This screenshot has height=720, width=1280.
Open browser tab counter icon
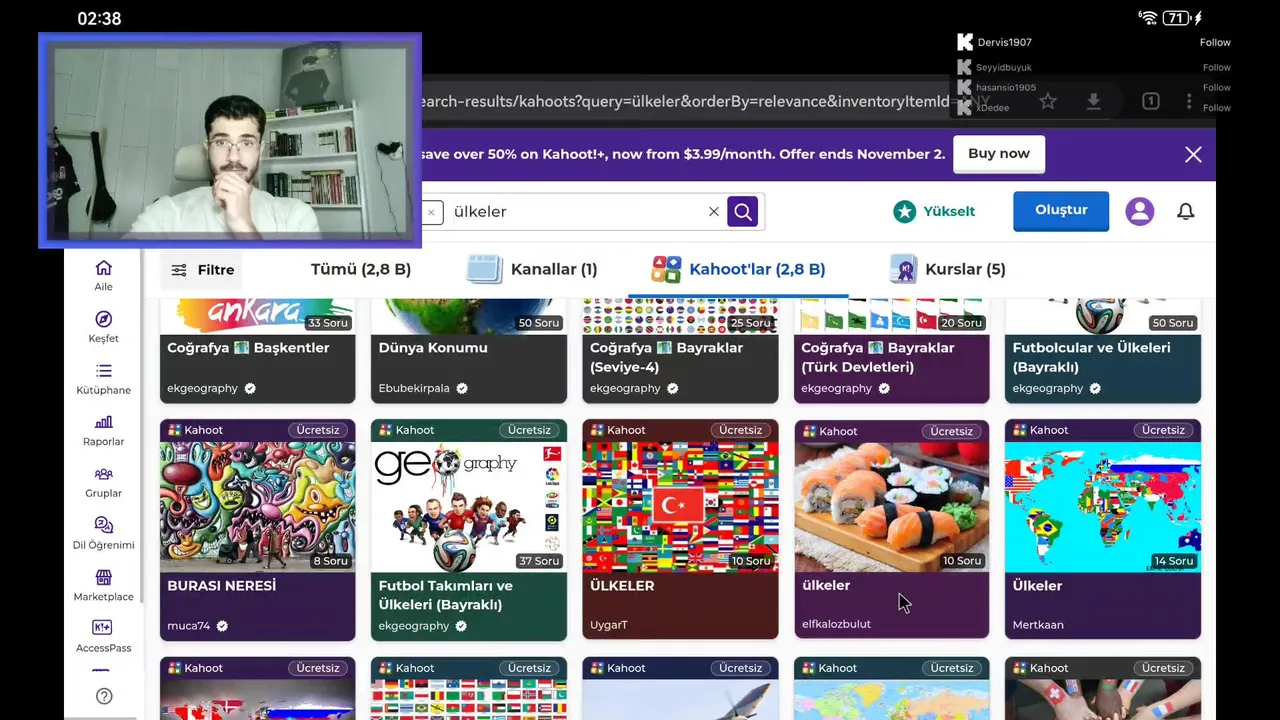pyautogui.click(x=1151, y=101)
